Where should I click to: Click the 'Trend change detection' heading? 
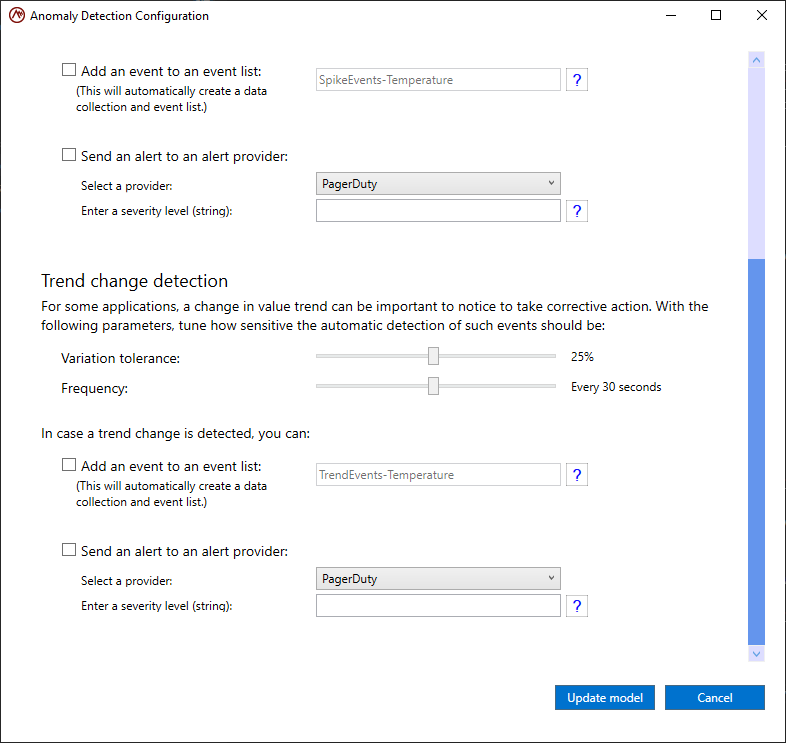click(134, 281)
